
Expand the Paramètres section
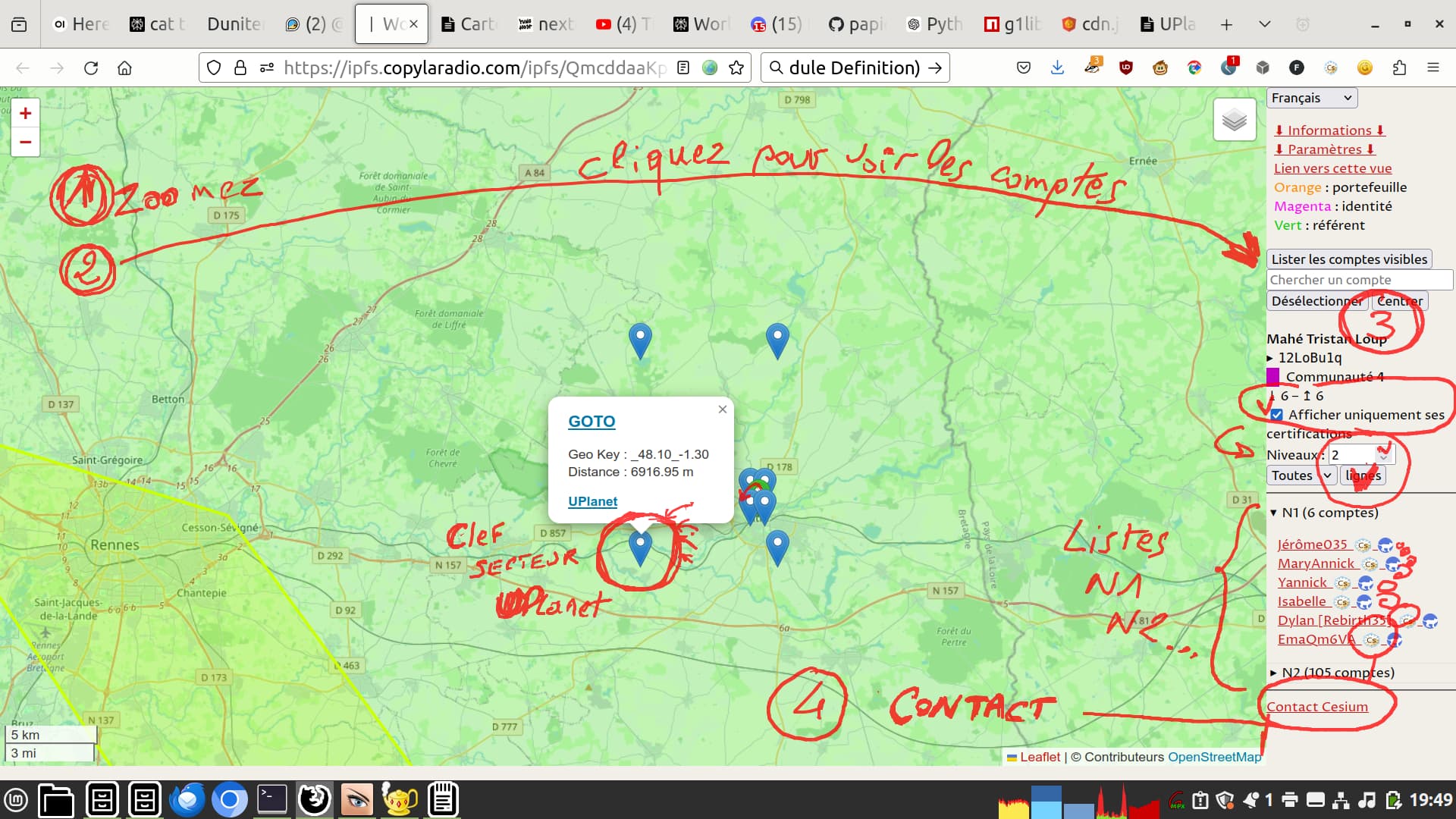click(x=1325, y=149)
